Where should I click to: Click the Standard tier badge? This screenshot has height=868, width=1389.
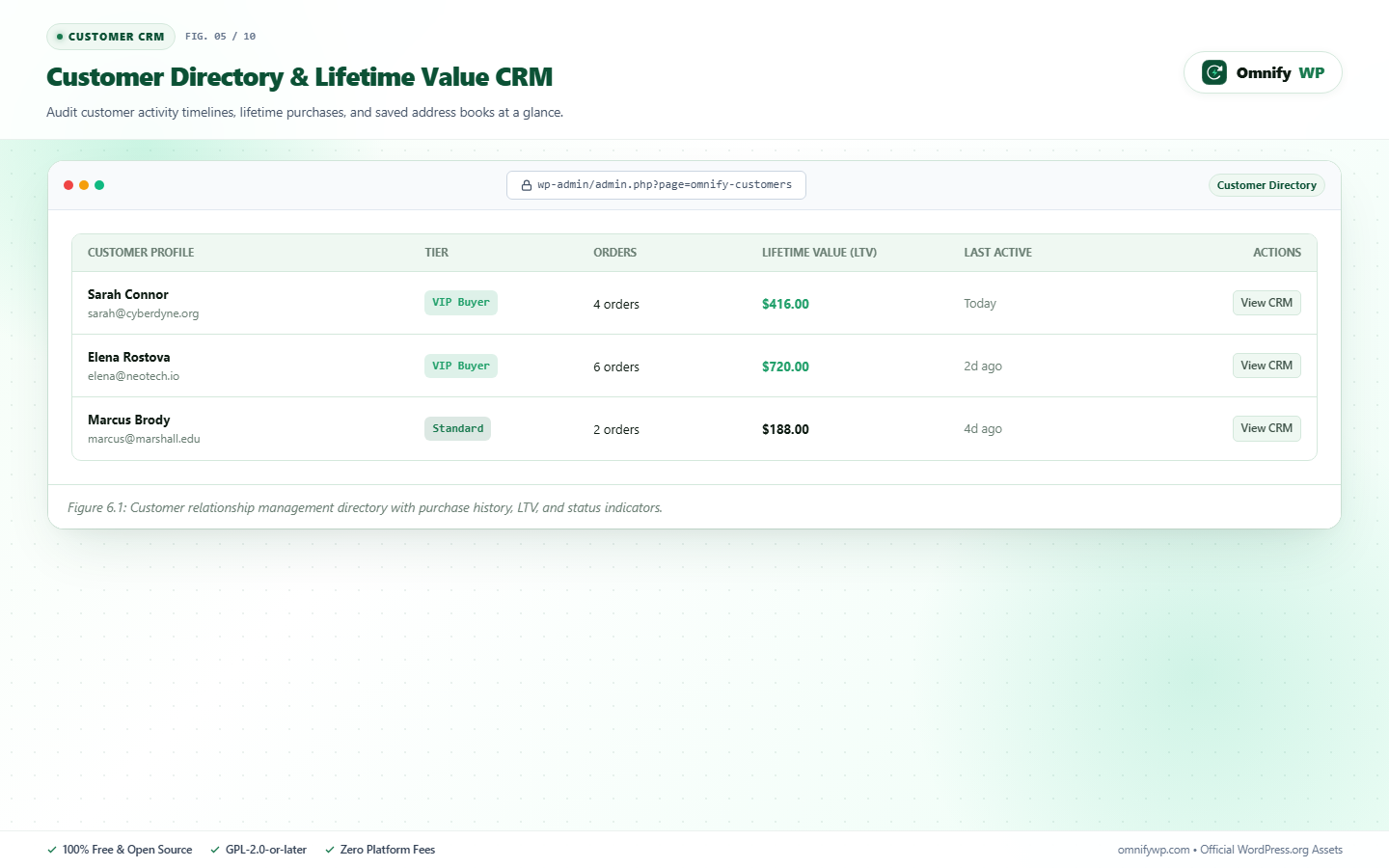(x=457, y=428)
